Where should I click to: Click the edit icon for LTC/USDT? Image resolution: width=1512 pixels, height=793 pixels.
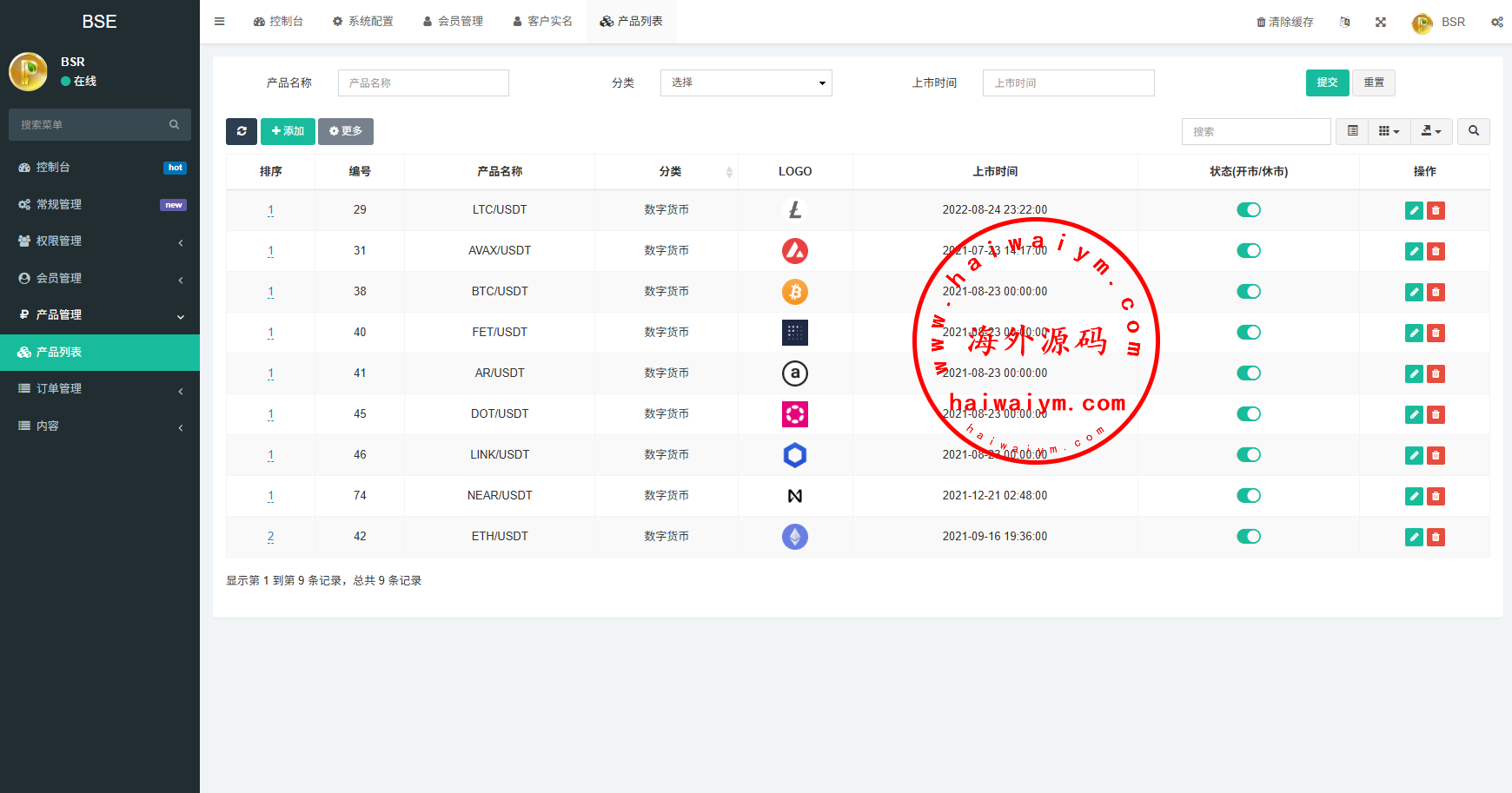coord(1414,210)
